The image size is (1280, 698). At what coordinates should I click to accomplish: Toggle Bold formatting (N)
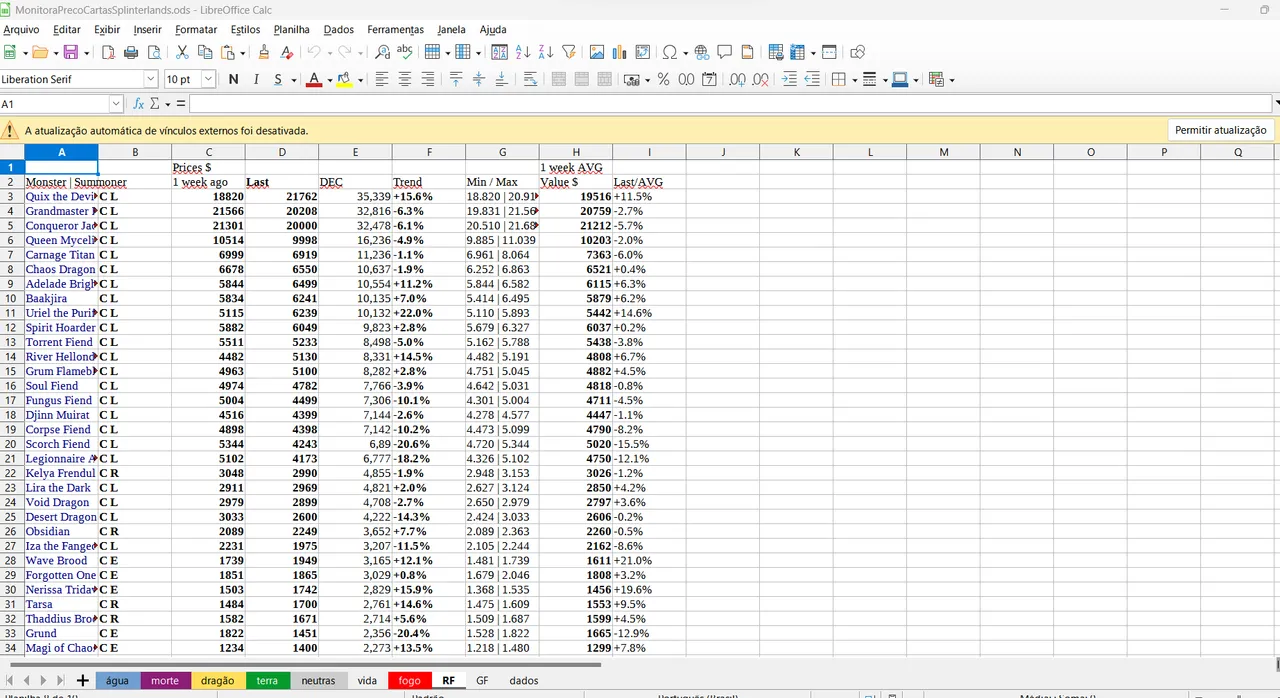pos(233,79)
